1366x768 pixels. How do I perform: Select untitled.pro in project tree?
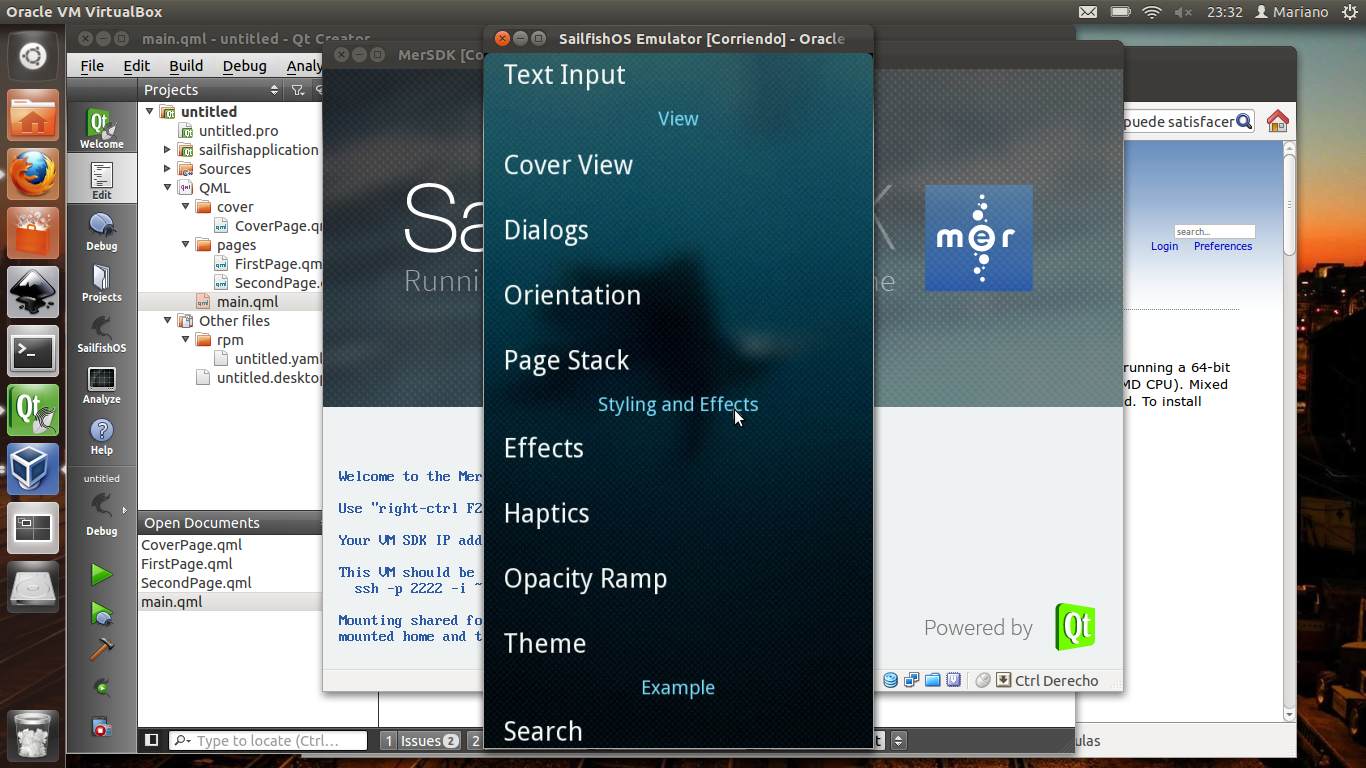(238, 131)
